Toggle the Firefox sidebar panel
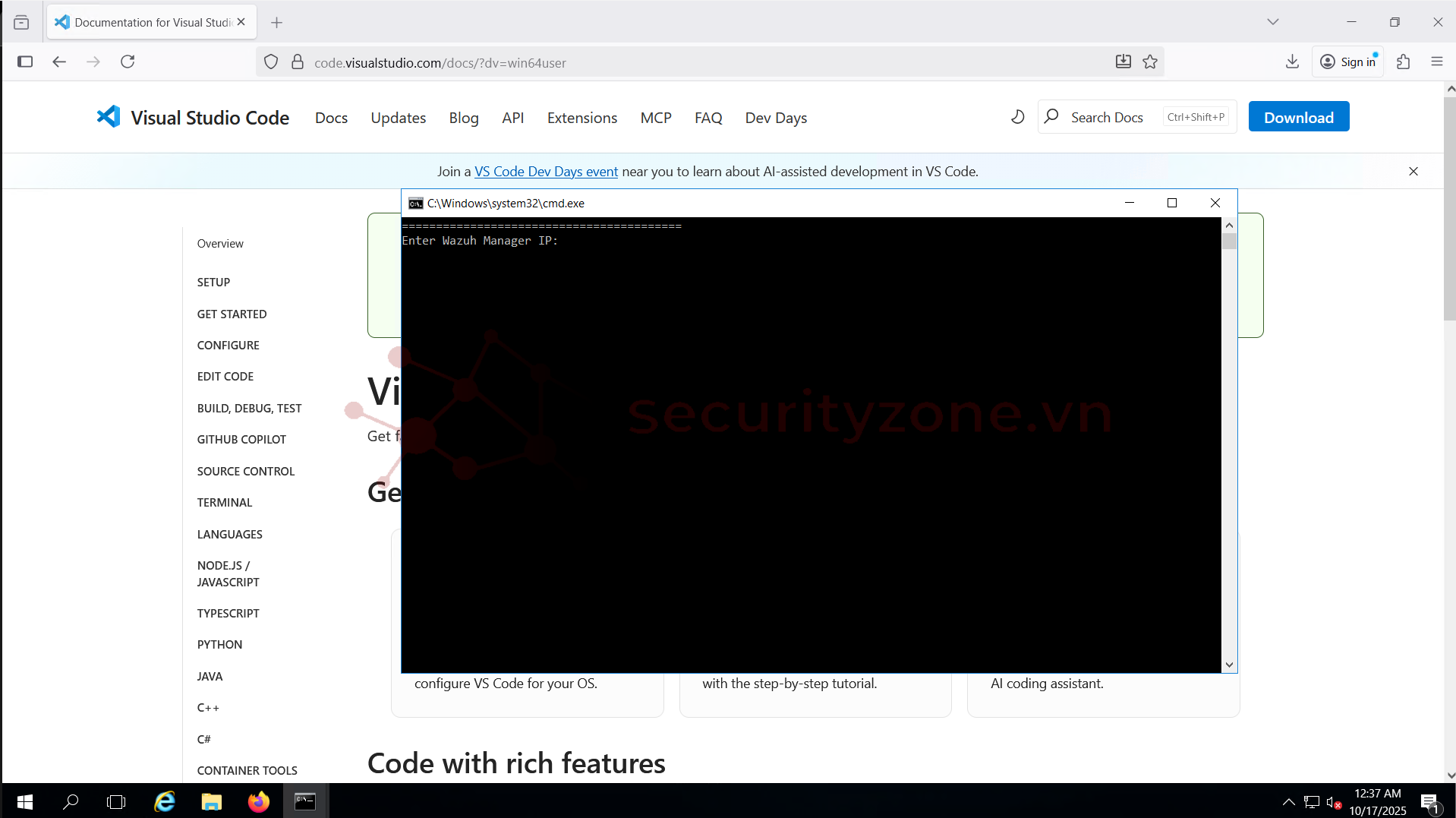 coord(25,62)
